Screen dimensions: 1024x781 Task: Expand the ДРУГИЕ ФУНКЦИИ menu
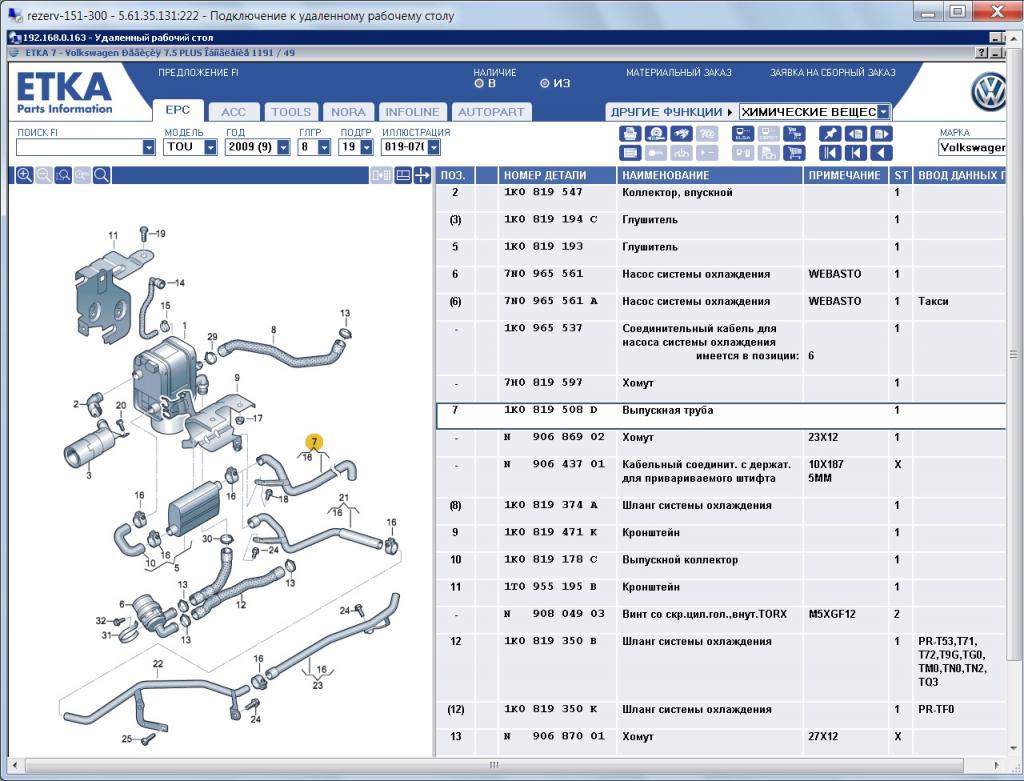671,112
